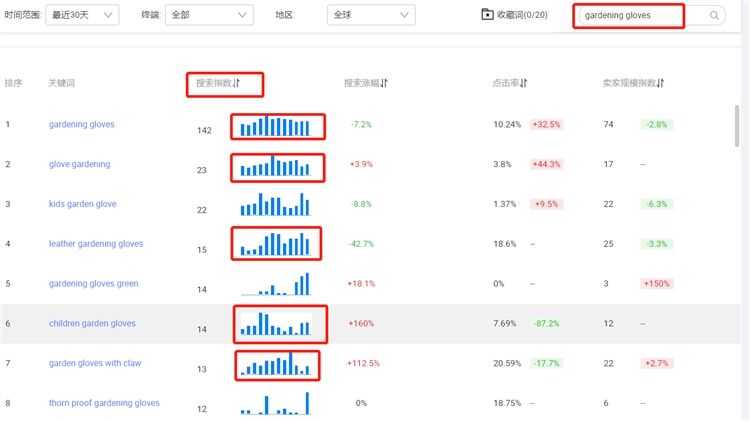The image size is (750, 421).
Task: Open keyword link glove gardening
Action: point(79,164)
